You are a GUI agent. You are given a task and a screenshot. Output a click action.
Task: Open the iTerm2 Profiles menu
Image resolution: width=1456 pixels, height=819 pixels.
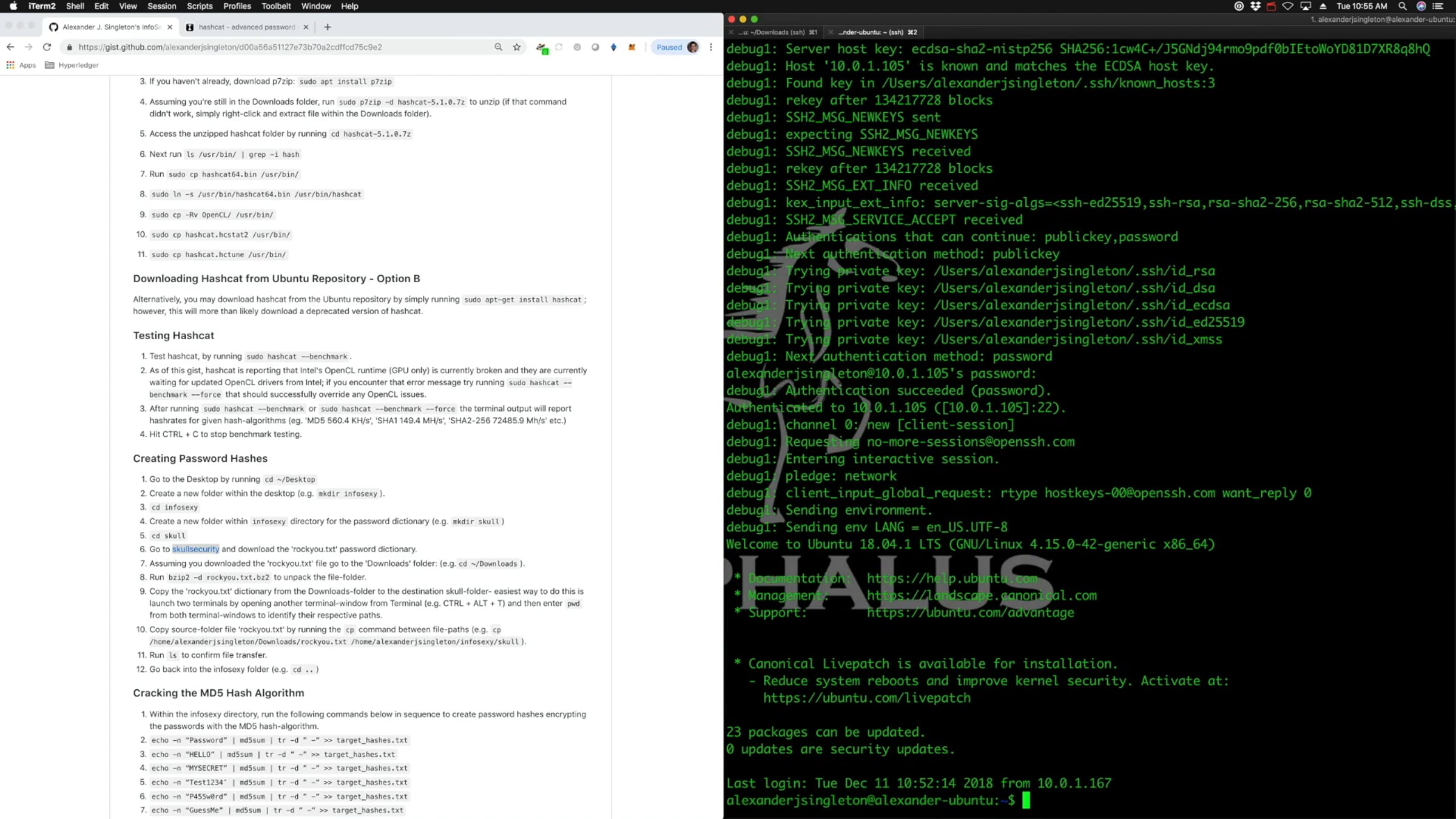coord(237,6)
